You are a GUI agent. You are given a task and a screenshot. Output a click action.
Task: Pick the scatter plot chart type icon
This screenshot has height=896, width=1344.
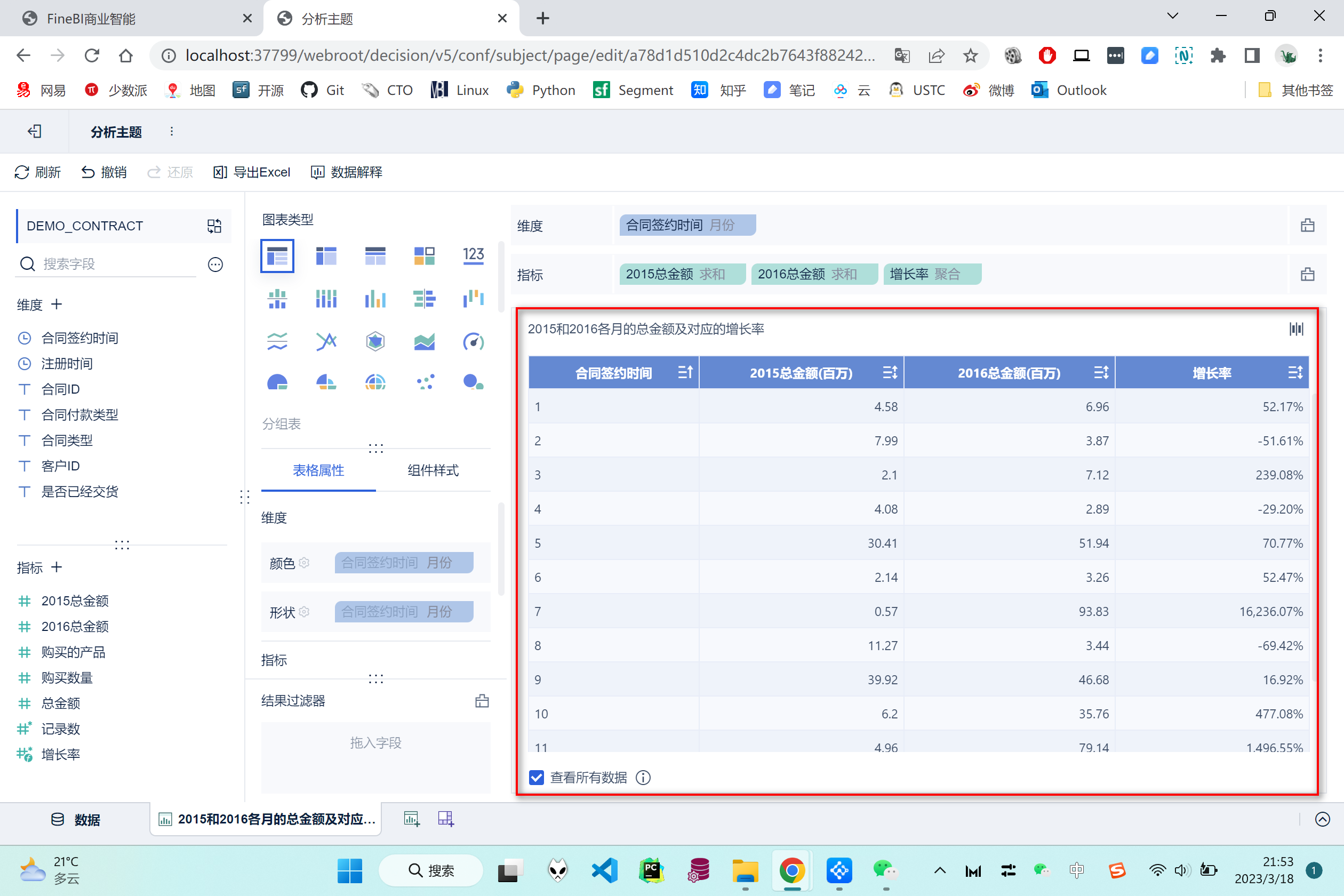pos(425,382)
